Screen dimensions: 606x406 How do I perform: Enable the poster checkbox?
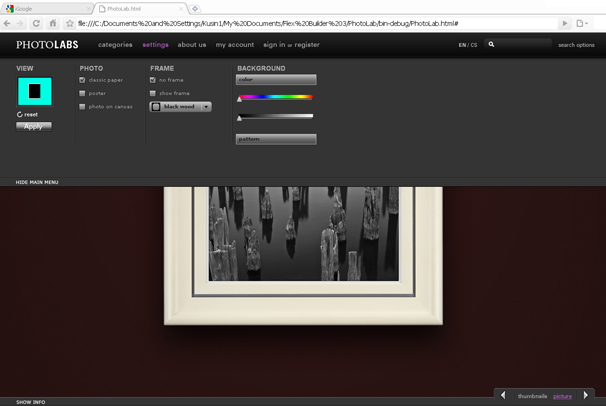[82, 93]
